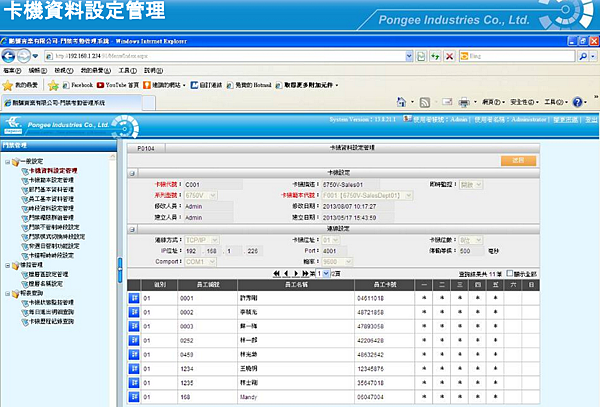The height and width of the screenshot is (407, 600).
Task: Open the Facebook favorites link
Action: pyautogui.click(x=78, y=85)
